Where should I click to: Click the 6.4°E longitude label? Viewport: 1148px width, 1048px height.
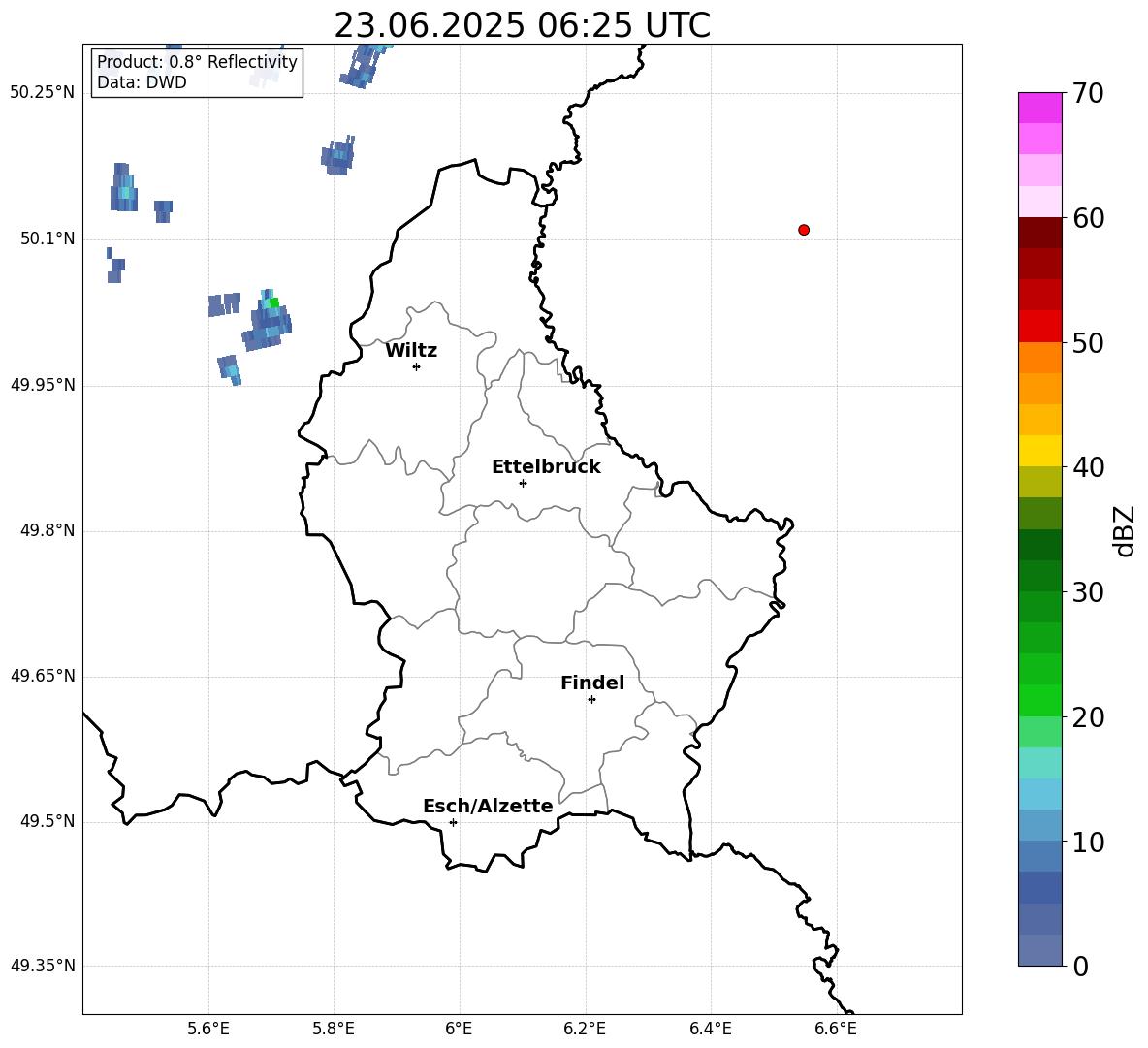tap(710, 1029)
